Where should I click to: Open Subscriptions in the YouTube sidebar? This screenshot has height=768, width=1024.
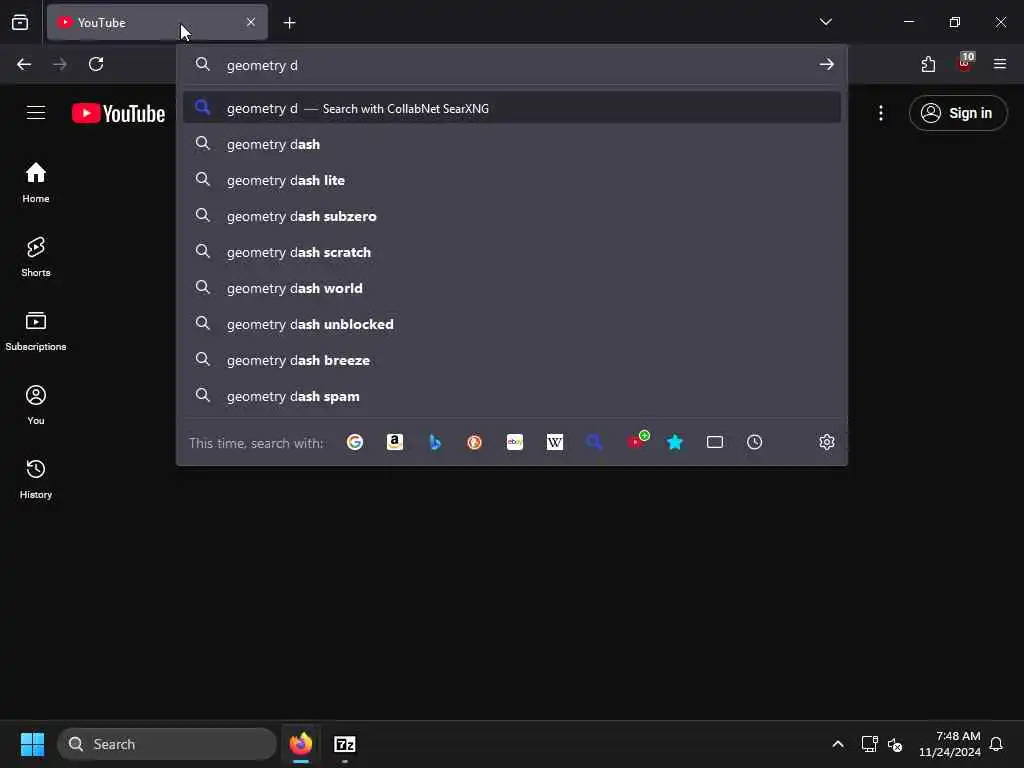tap(36, 331)
